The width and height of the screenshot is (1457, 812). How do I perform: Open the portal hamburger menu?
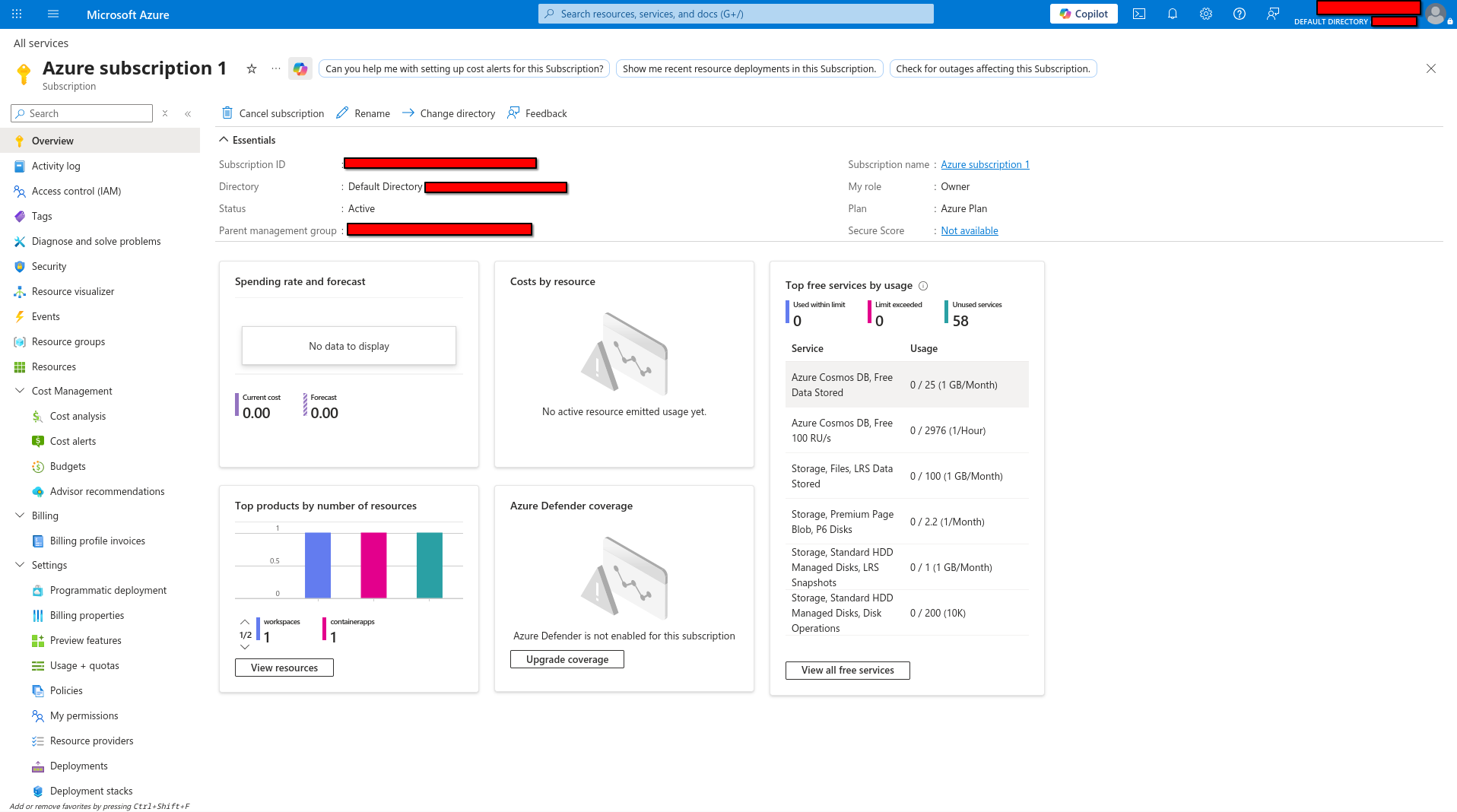tap(53, 14)
